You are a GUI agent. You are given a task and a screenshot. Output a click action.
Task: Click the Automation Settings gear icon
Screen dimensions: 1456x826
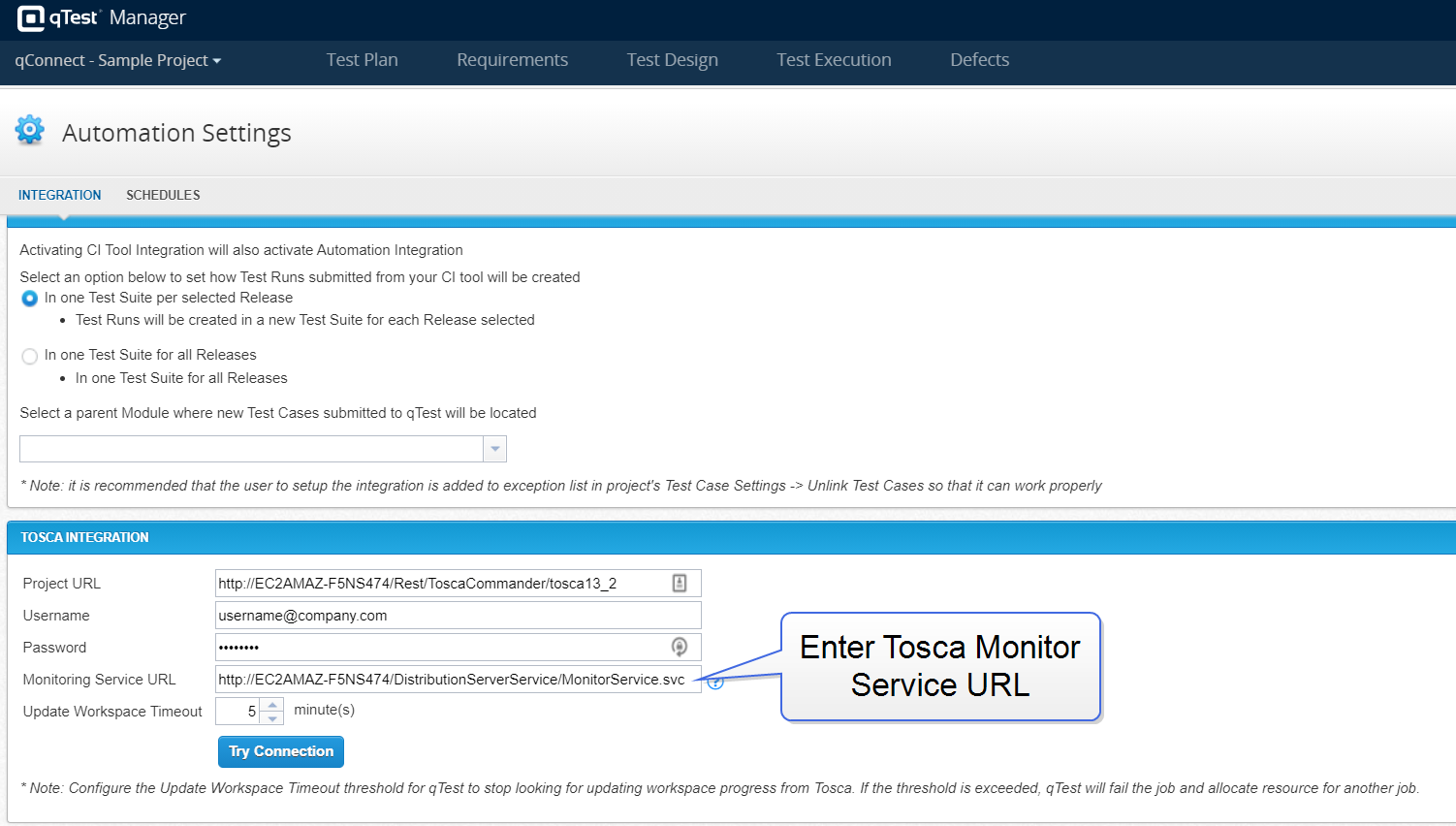pyautogui.click(x=30, y=130)
